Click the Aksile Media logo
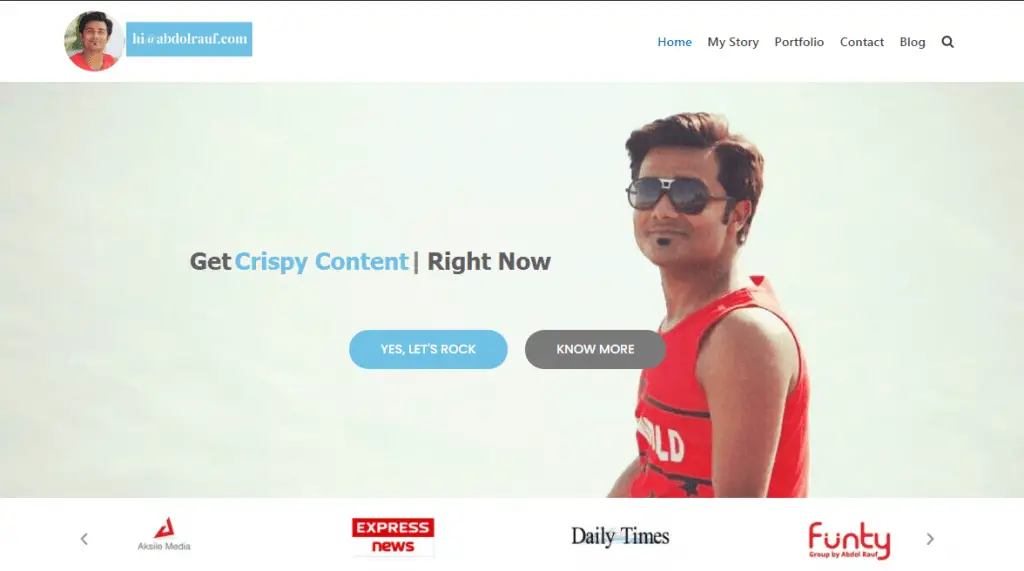The image size is (1024, 571). click(x=164, y=534)
